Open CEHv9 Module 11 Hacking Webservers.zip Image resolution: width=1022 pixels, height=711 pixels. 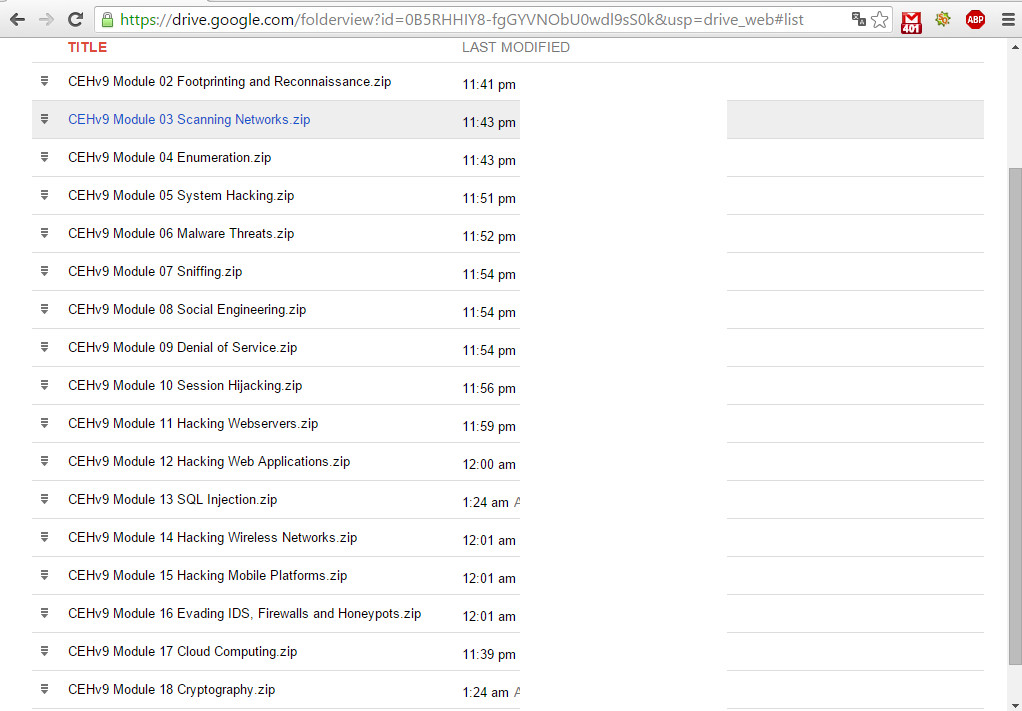tap(193, 424)
